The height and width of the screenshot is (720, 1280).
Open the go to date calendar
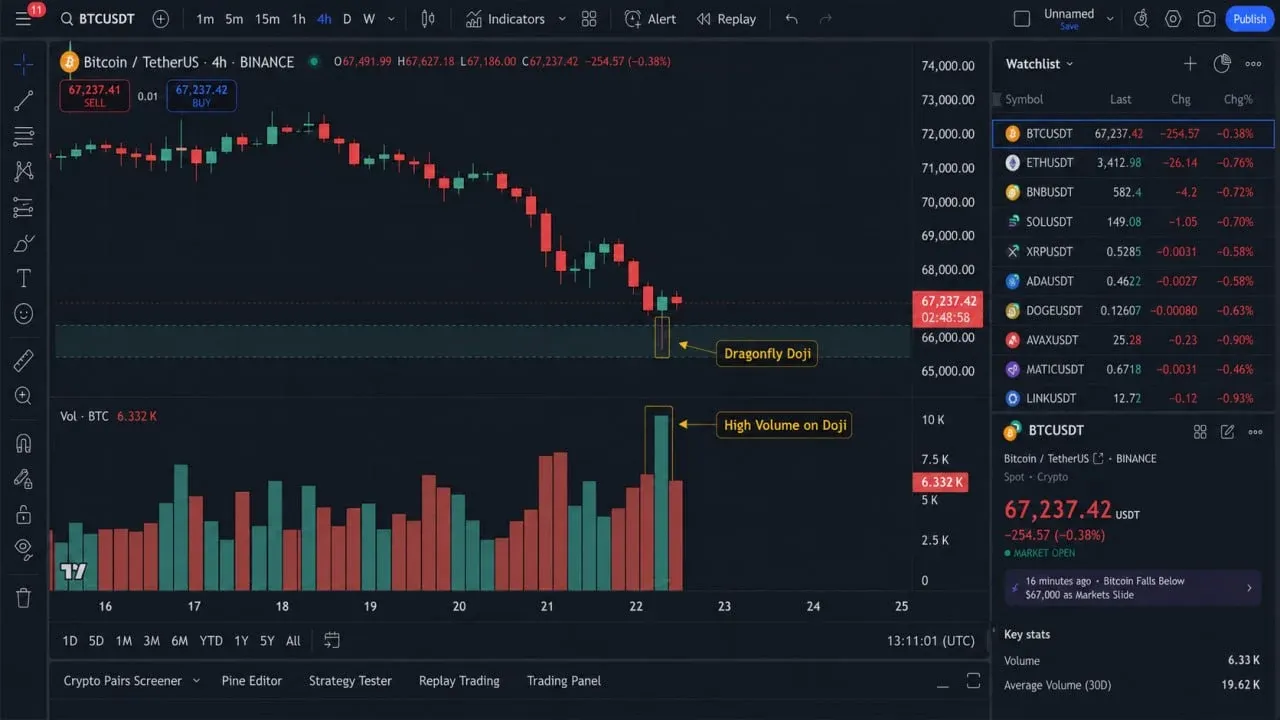click(x=332, y=640)
